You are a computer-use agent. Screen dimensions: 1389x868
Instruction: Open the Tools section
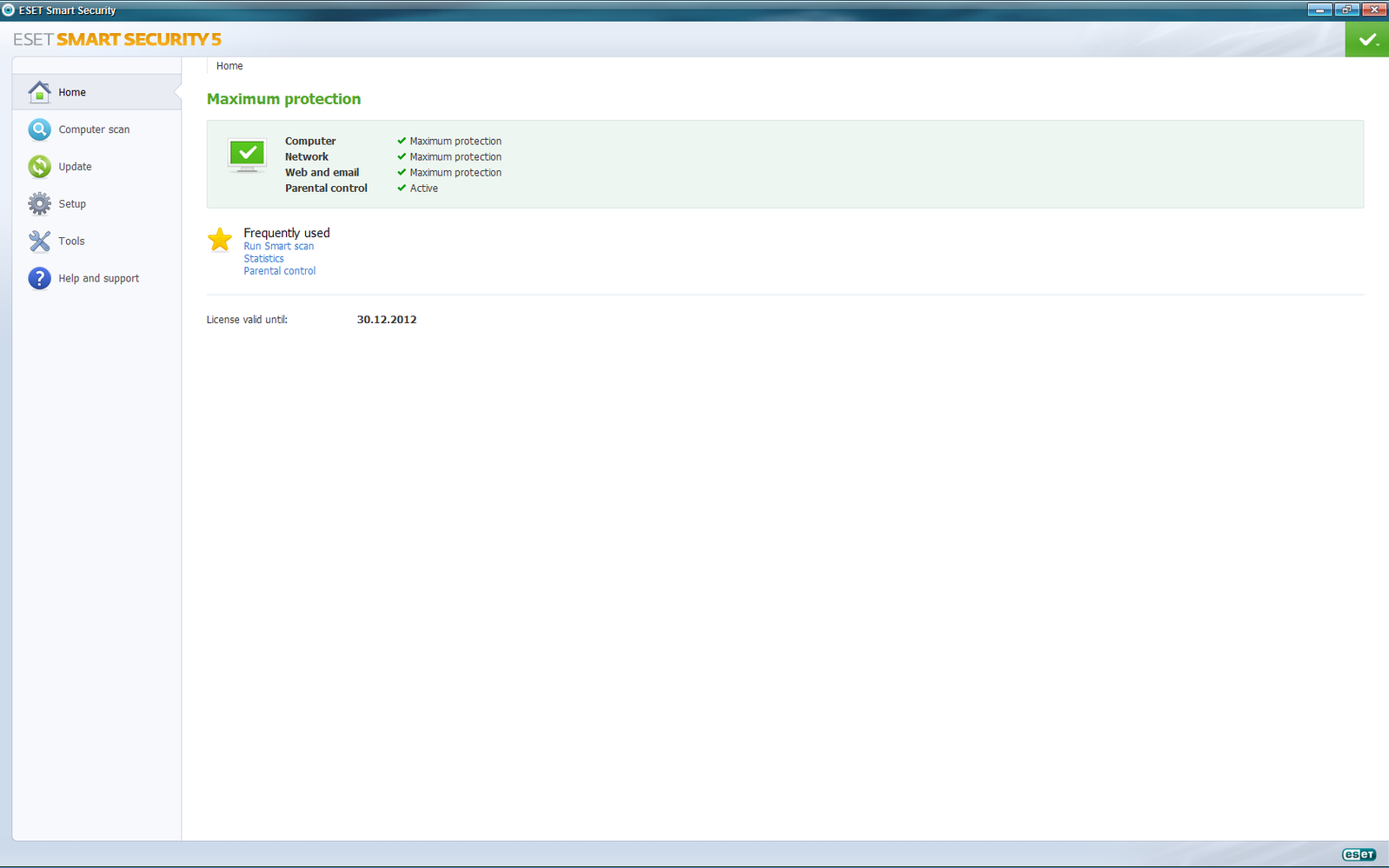pos(71,242)
